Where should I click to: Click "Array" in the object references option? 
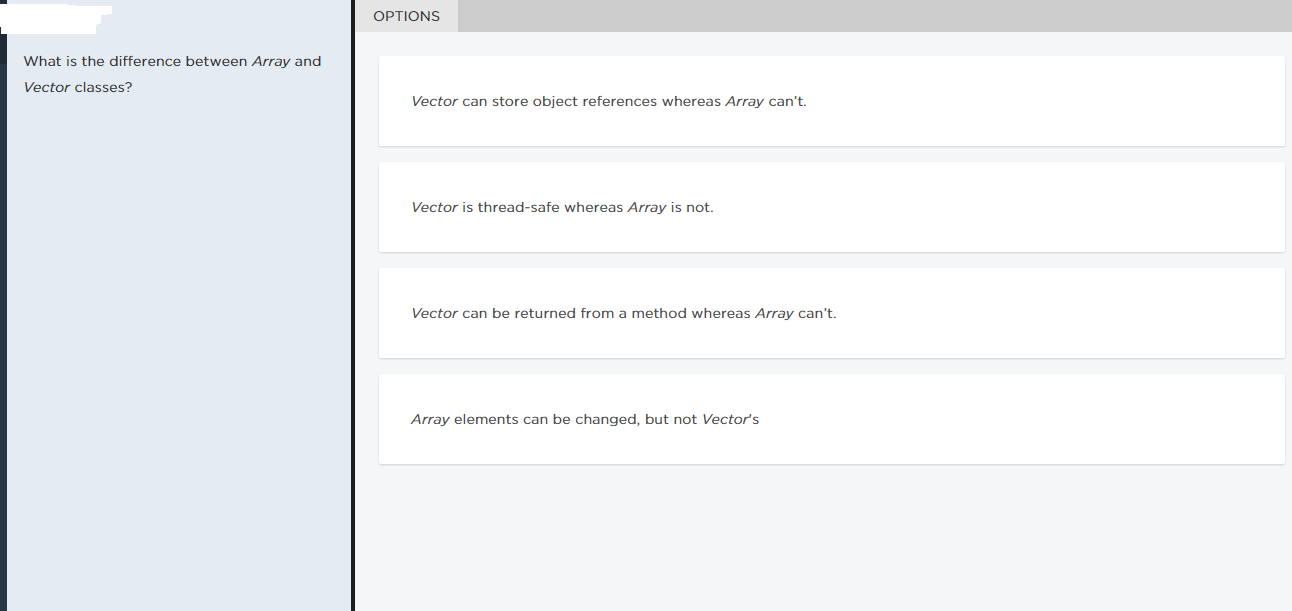[x=744, y=102]
